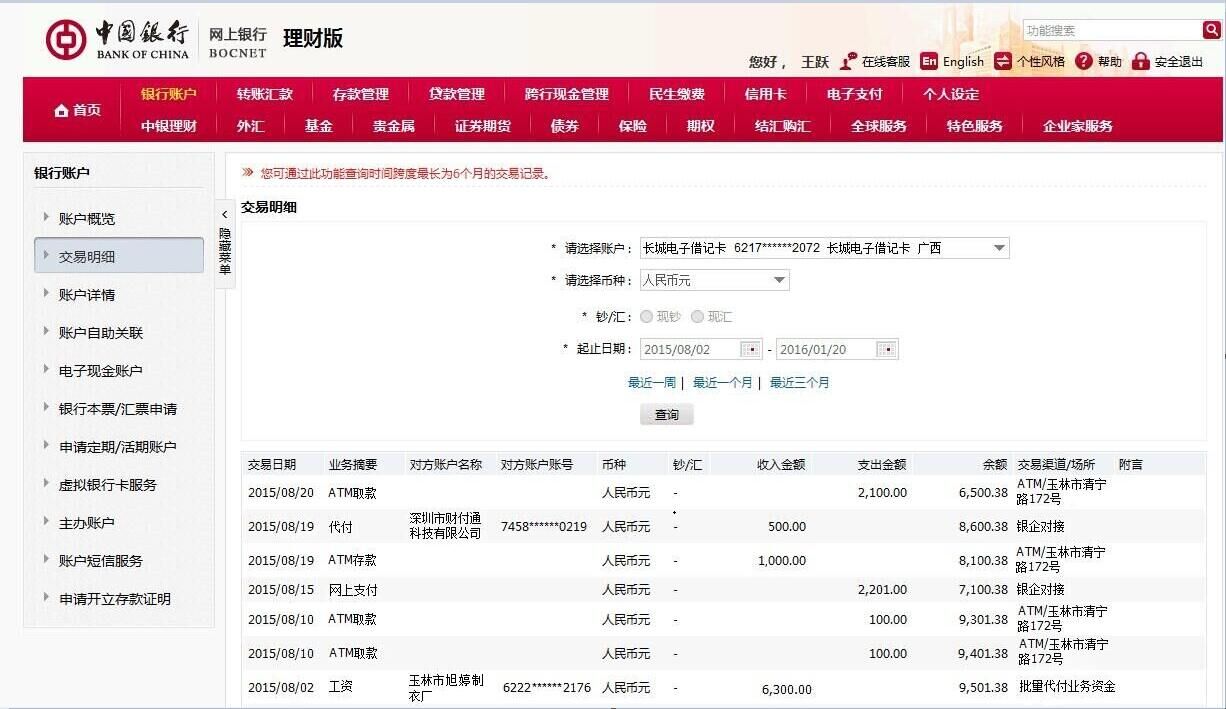This screenshot has width=1226, height=709.
Task: Open end date calendar picker
Action: pos(886,349)
